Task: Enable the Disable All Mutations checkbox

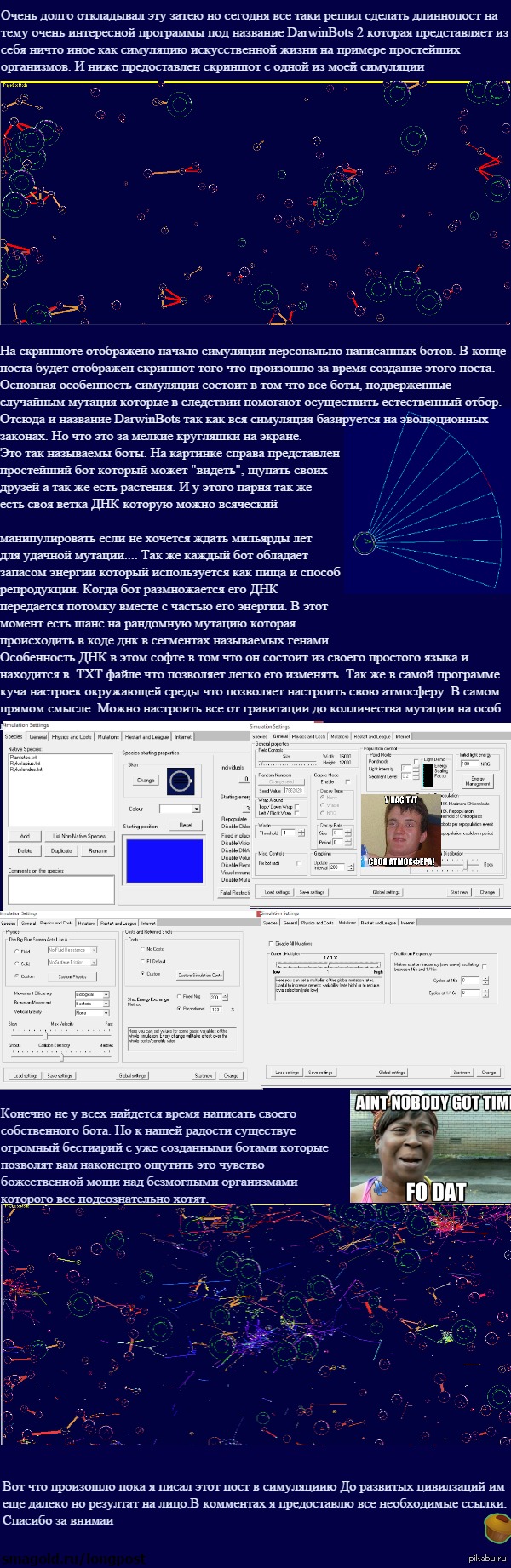Action: 271,944
